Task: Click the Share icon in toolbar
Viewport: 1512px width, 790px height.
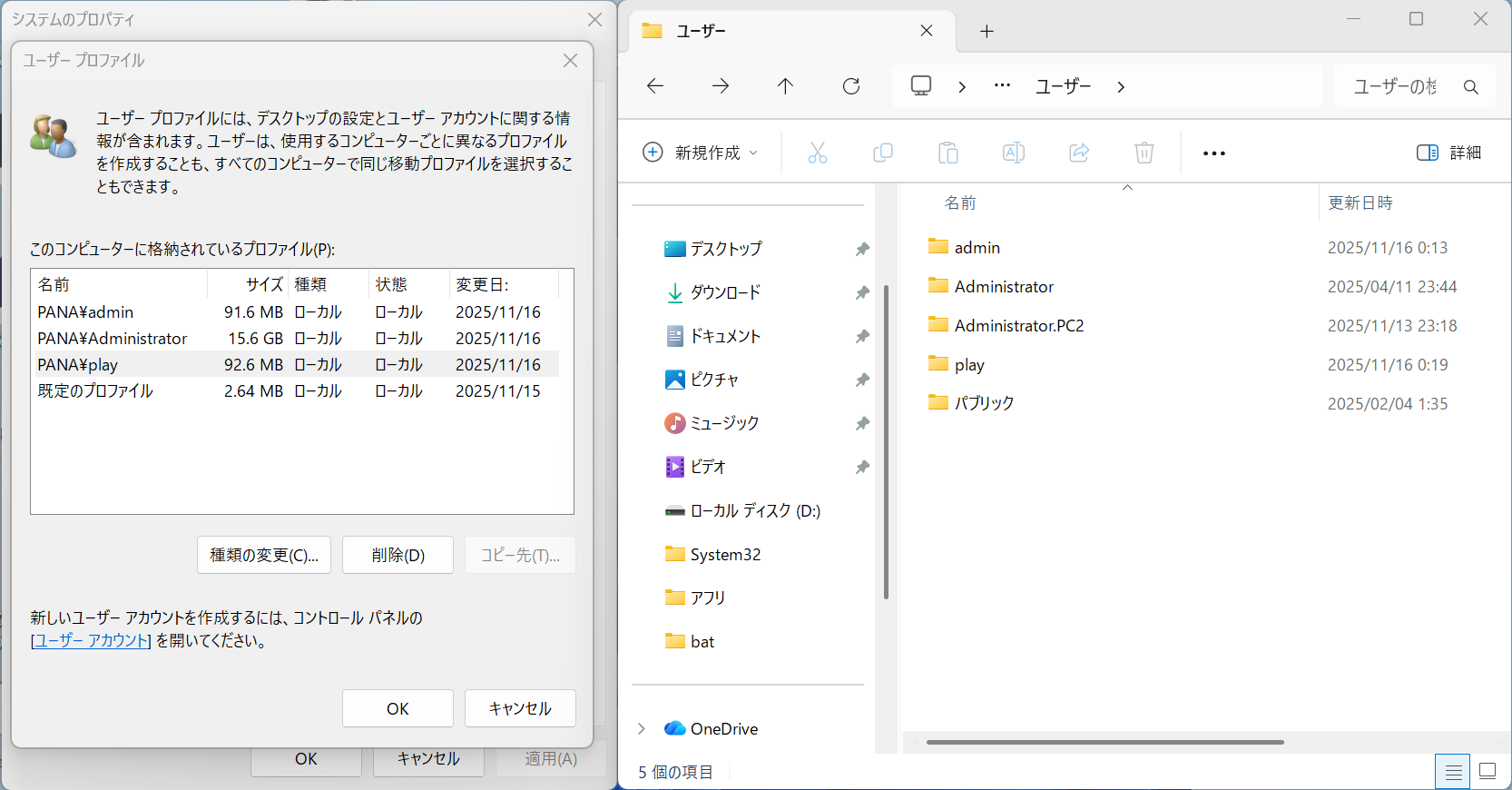Action: [1078, 153]
